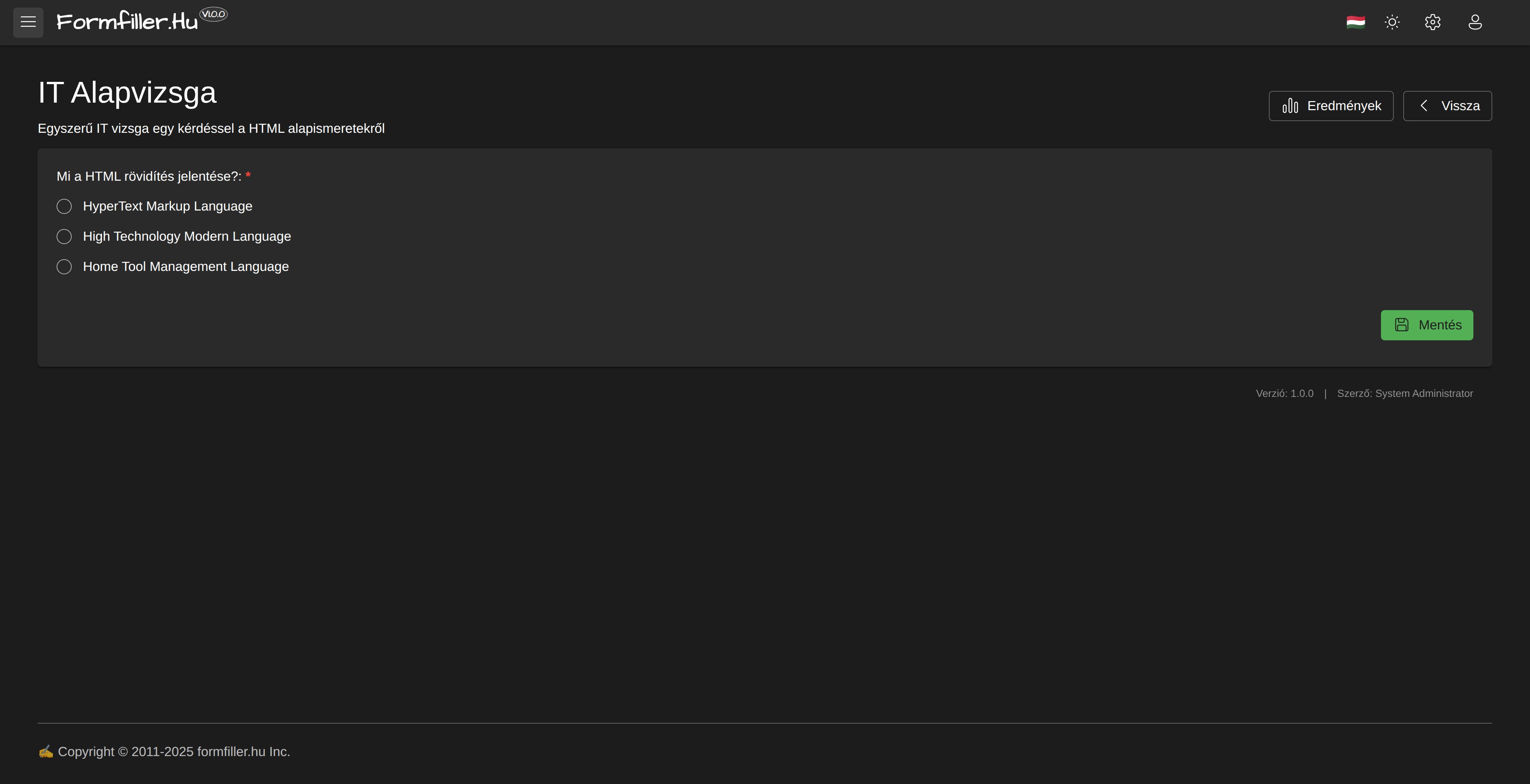
Task: Open settings via the gear icon
Action: 1433,23
